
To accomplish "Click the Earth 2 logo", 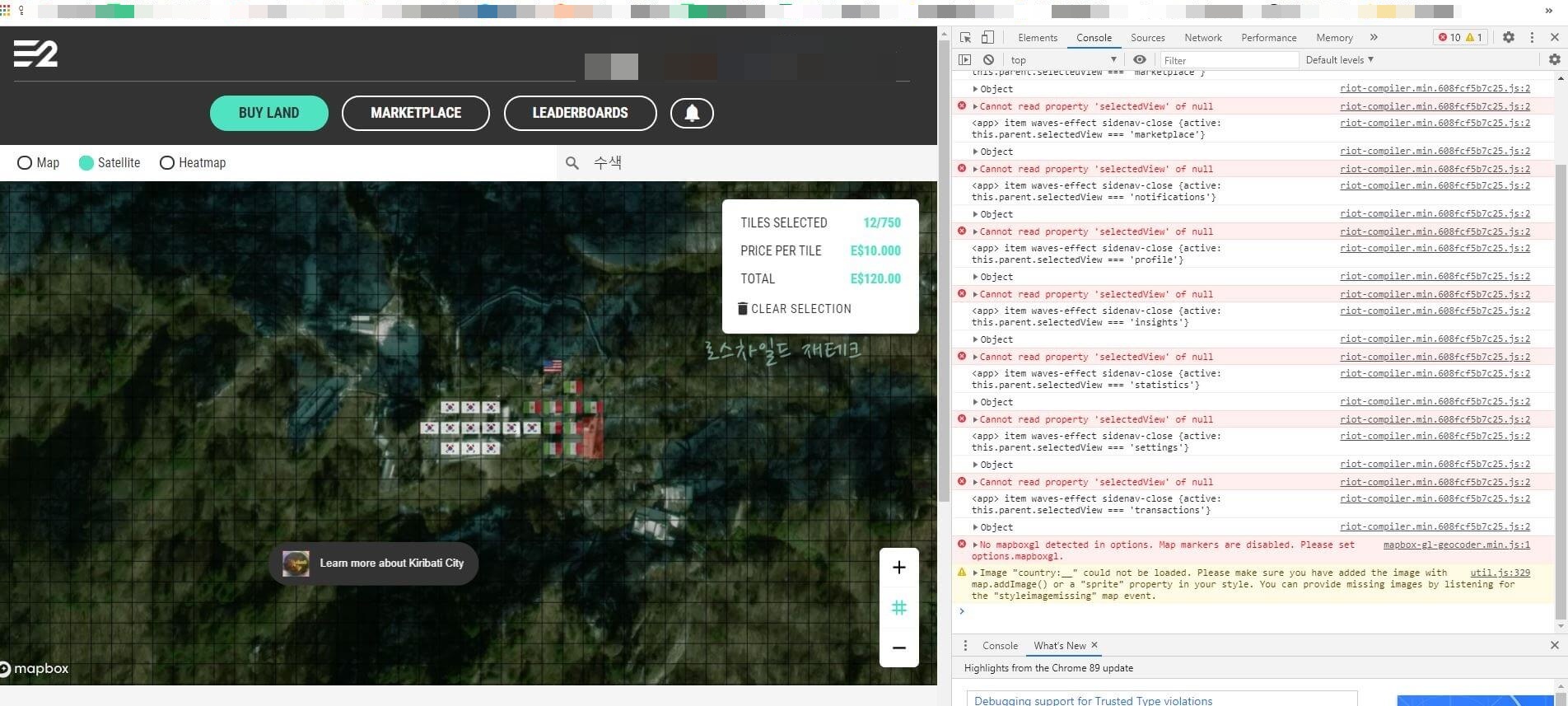I will tap(35, 54).
